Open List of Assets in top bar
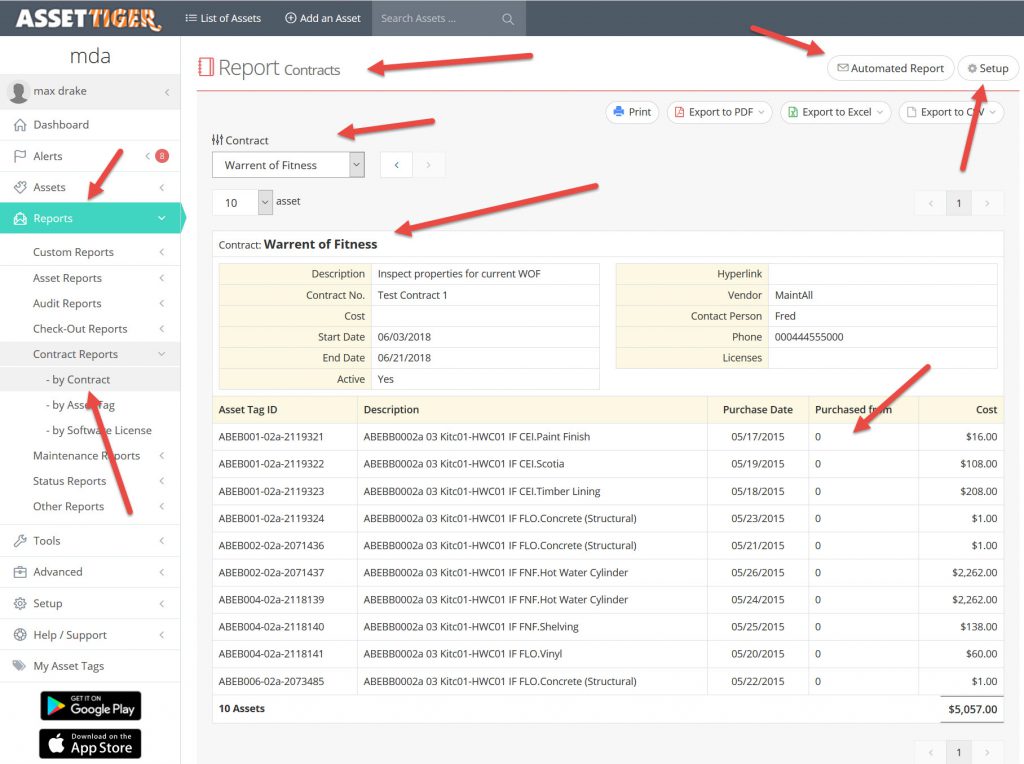The height and width of the screenshot is (764, 1024). click(223, 18)
